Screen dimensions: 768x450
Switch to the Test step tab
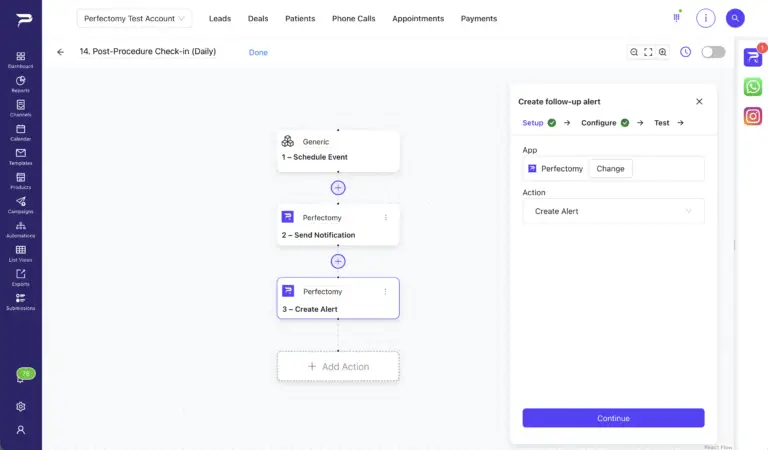(x=661, y=123)
